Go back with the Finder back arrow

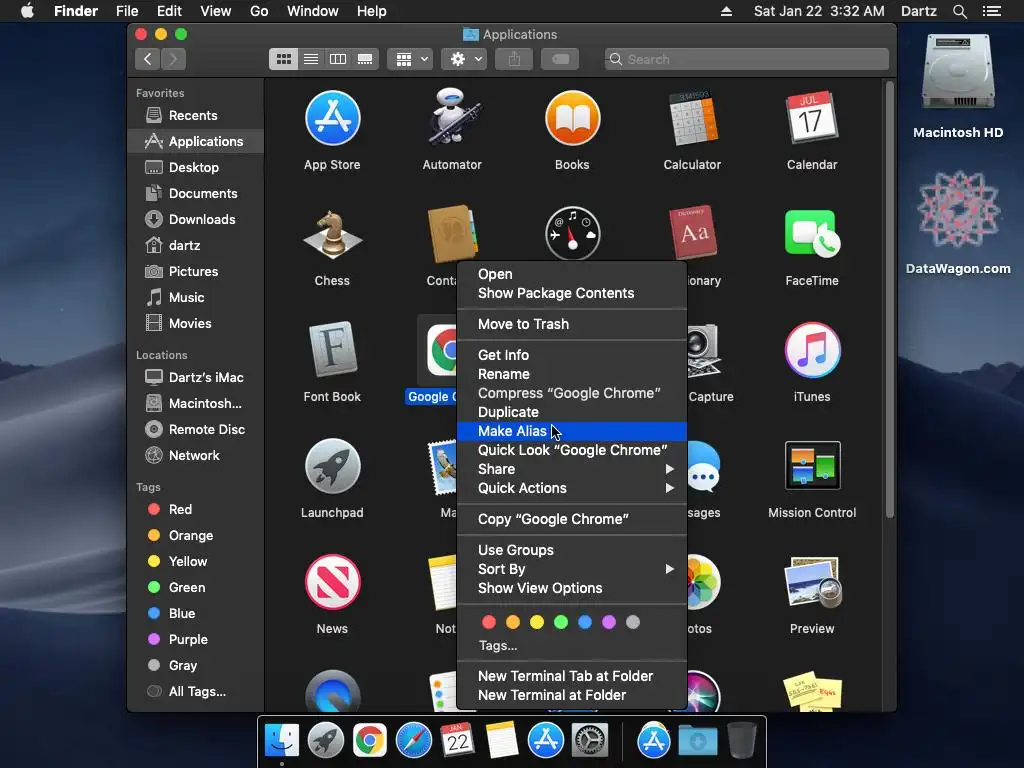tap(148, 59)
